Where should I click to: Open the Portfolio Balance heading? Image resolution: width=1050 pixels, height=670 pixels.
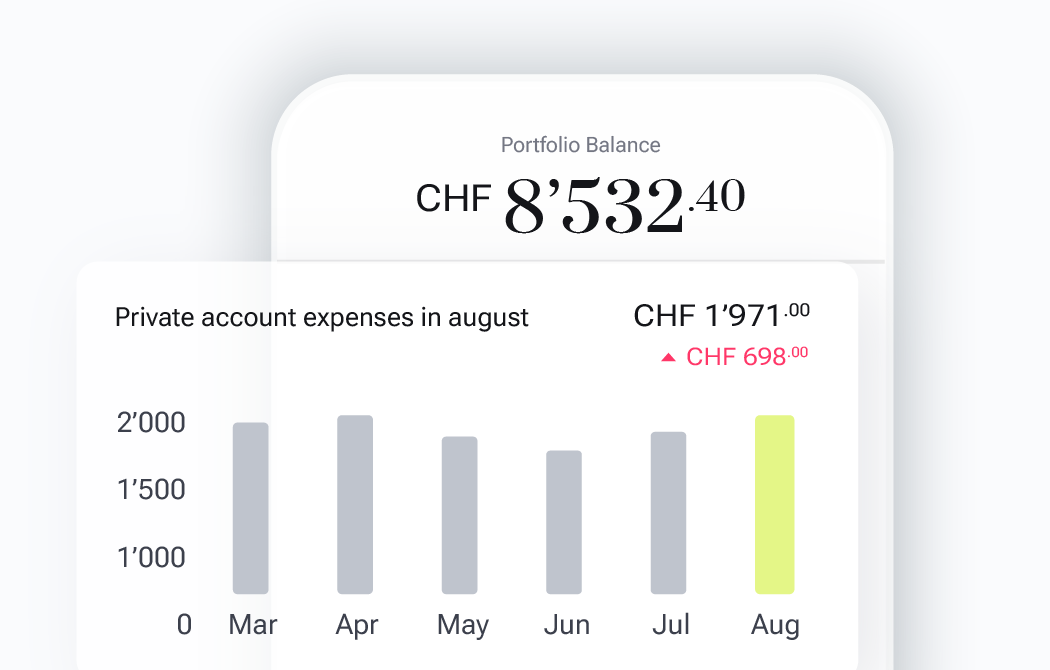coord(581,145)
